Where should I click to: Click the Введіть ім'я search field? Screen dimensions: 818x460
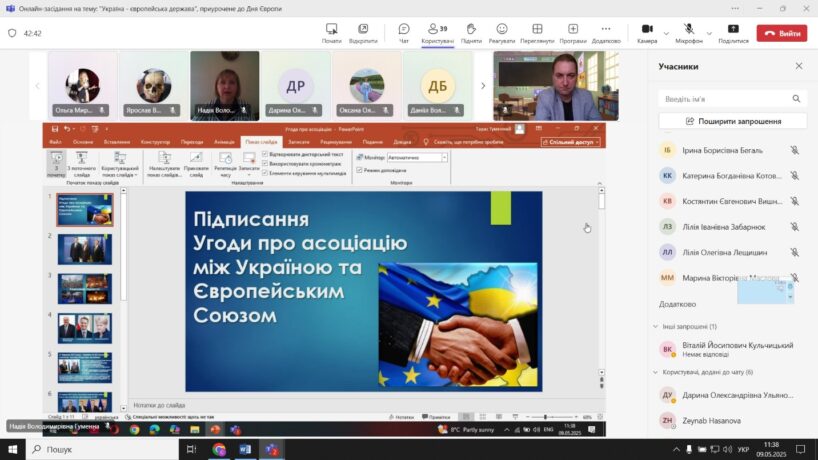tap(725, 99)
